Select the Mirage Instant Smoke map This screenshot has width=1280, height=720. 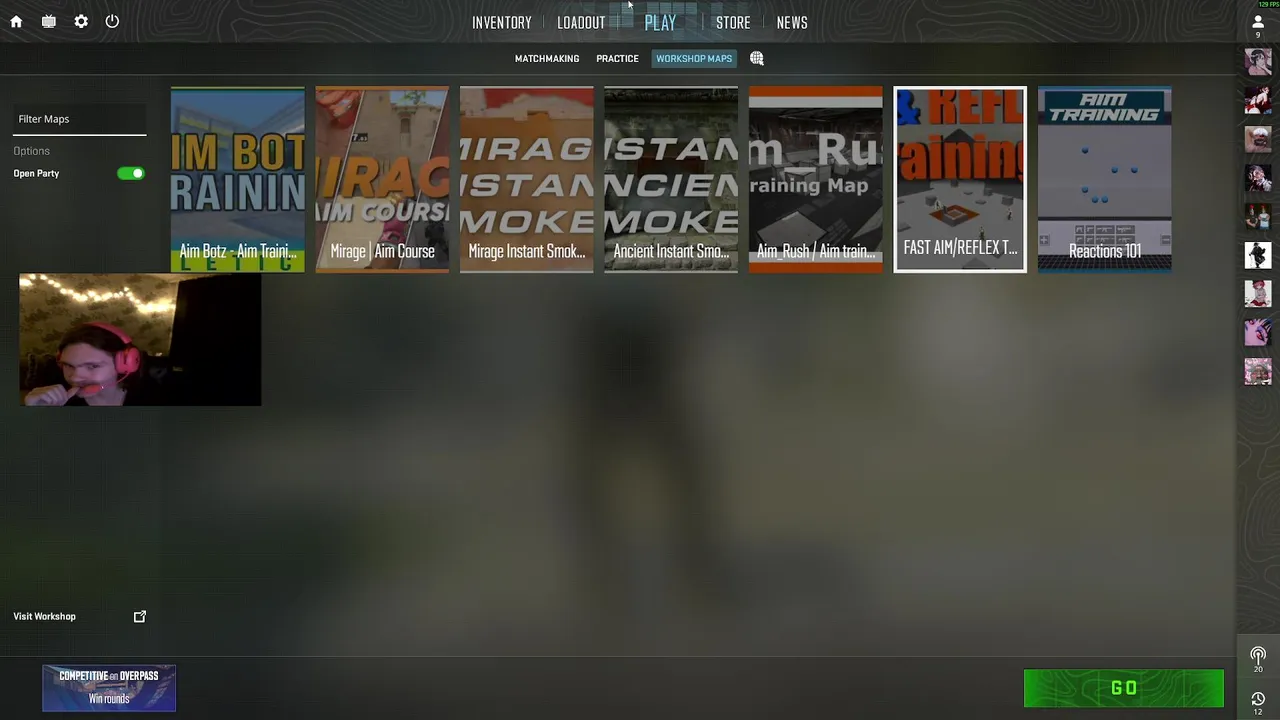(527, 179)
